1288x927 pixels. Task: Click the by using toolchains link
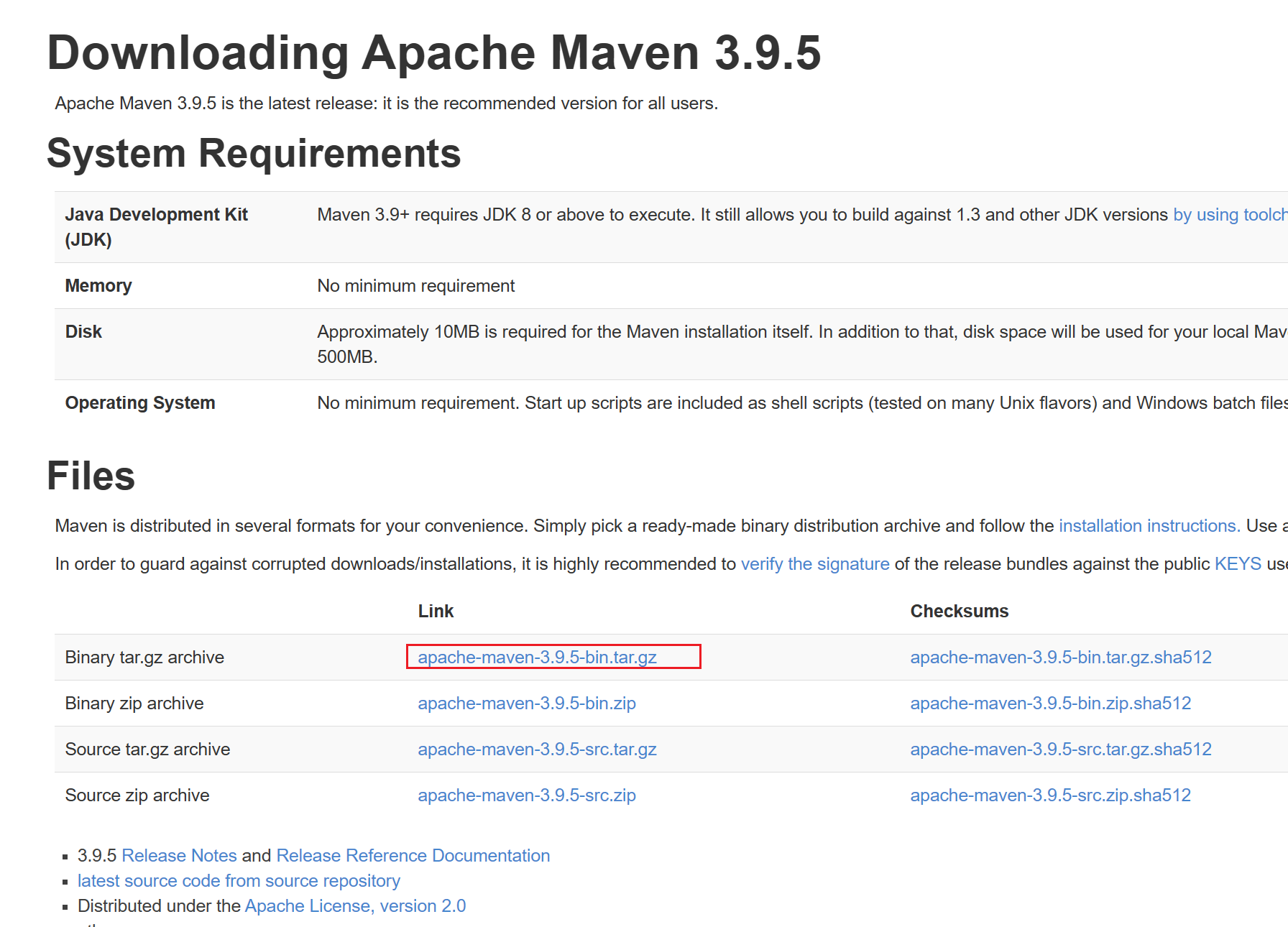tap(1229, 215)
